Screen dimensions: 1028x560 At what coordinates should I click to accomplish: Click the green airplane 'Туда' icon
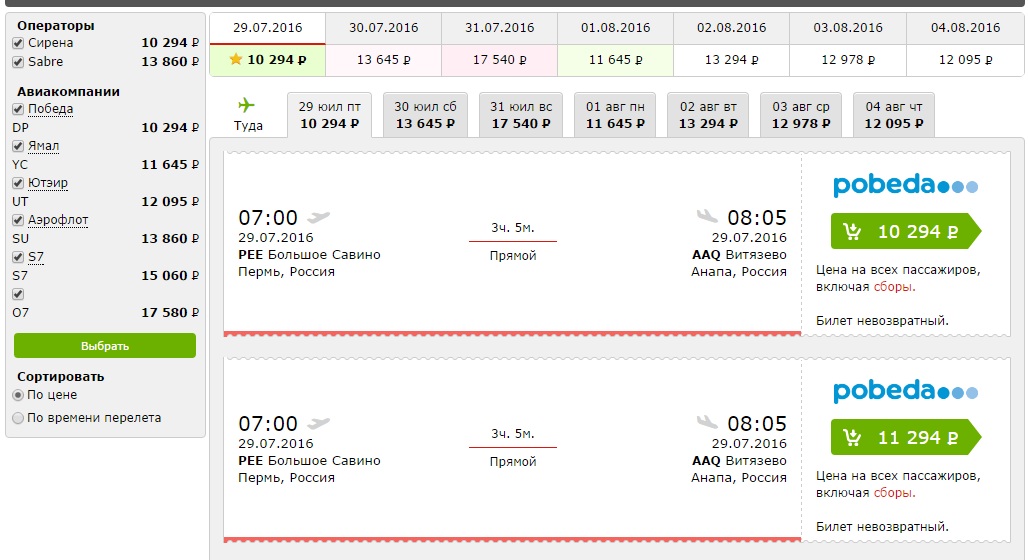(247, 105)
